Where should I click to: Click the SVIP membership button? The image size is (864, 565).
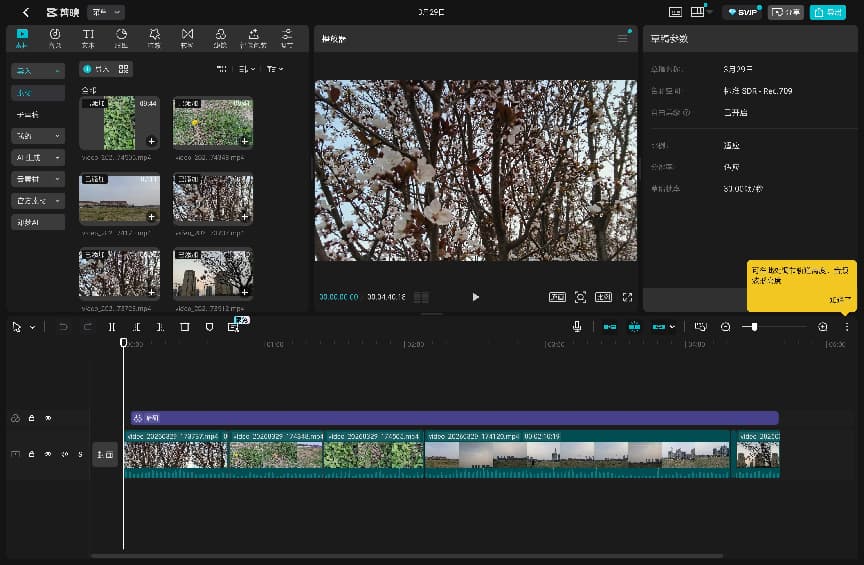743,12
